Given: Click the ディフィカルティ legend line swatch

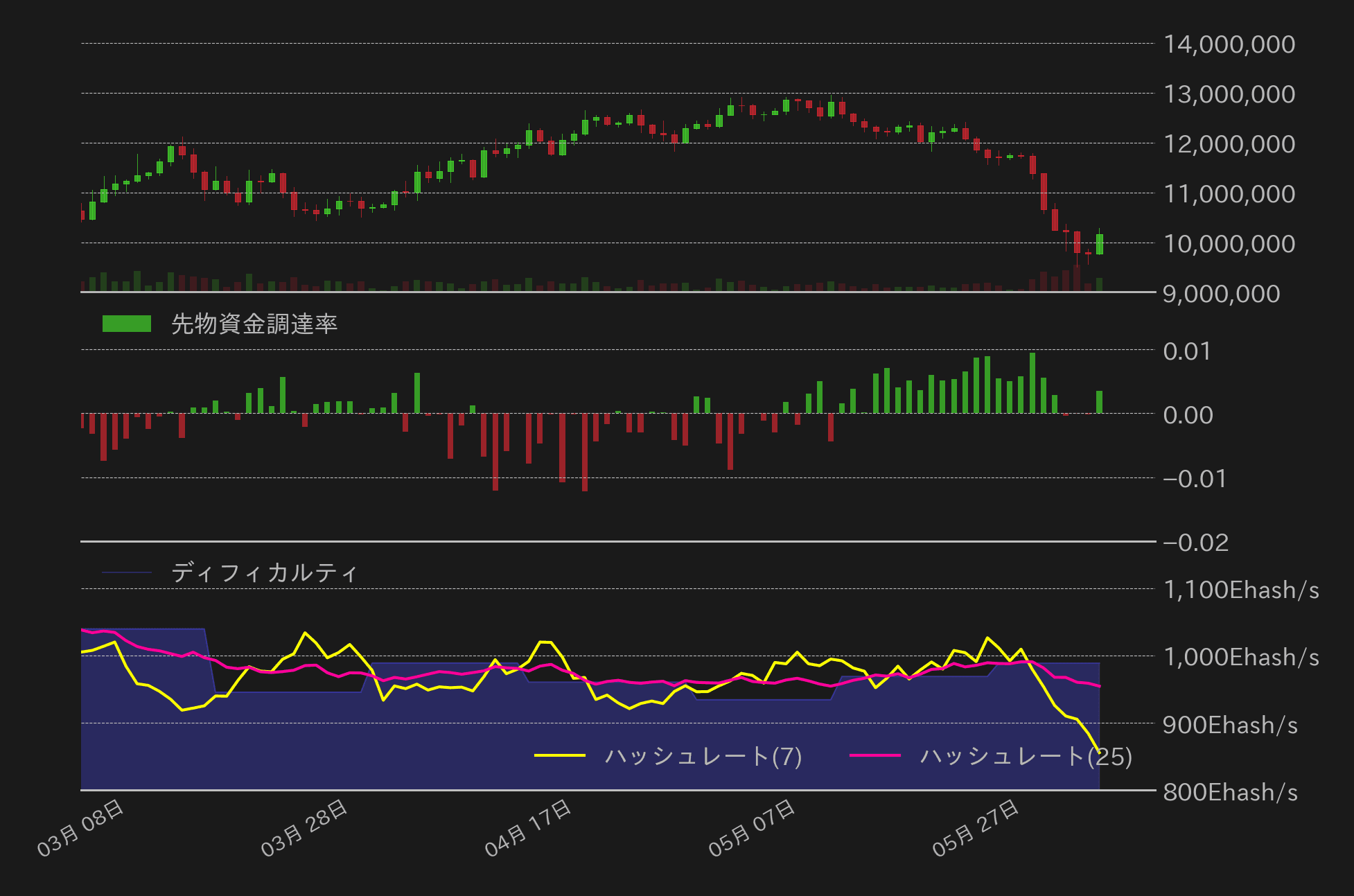Looking at the screenshot, I should tap(127, 572).
